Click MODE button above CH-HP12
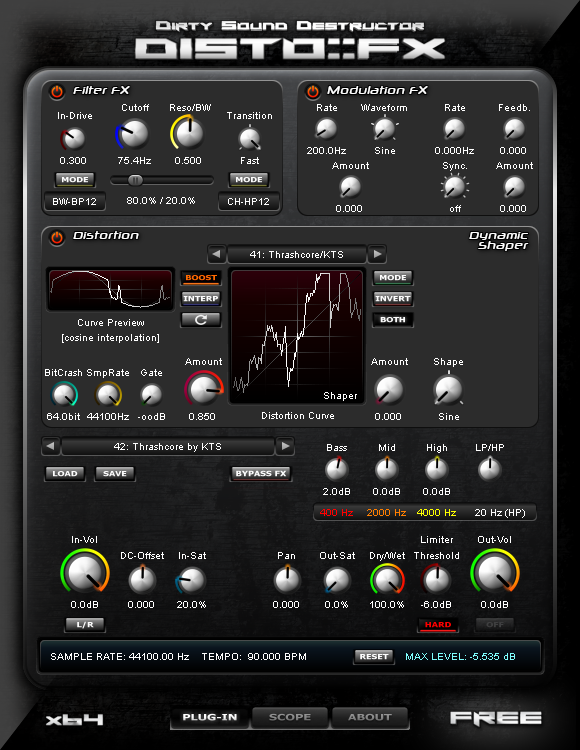Image resolution: width=580 pixels, height=750 pixels. click(x=249, y=180)
